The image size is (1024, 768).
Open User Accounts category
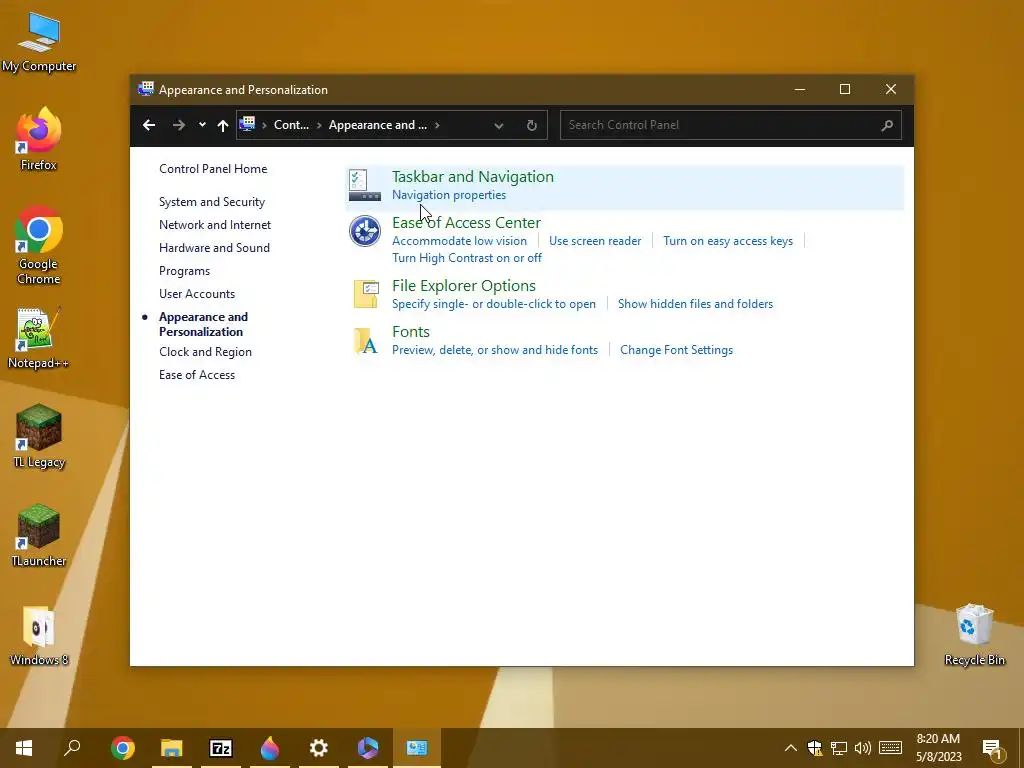tap(197, 294)
